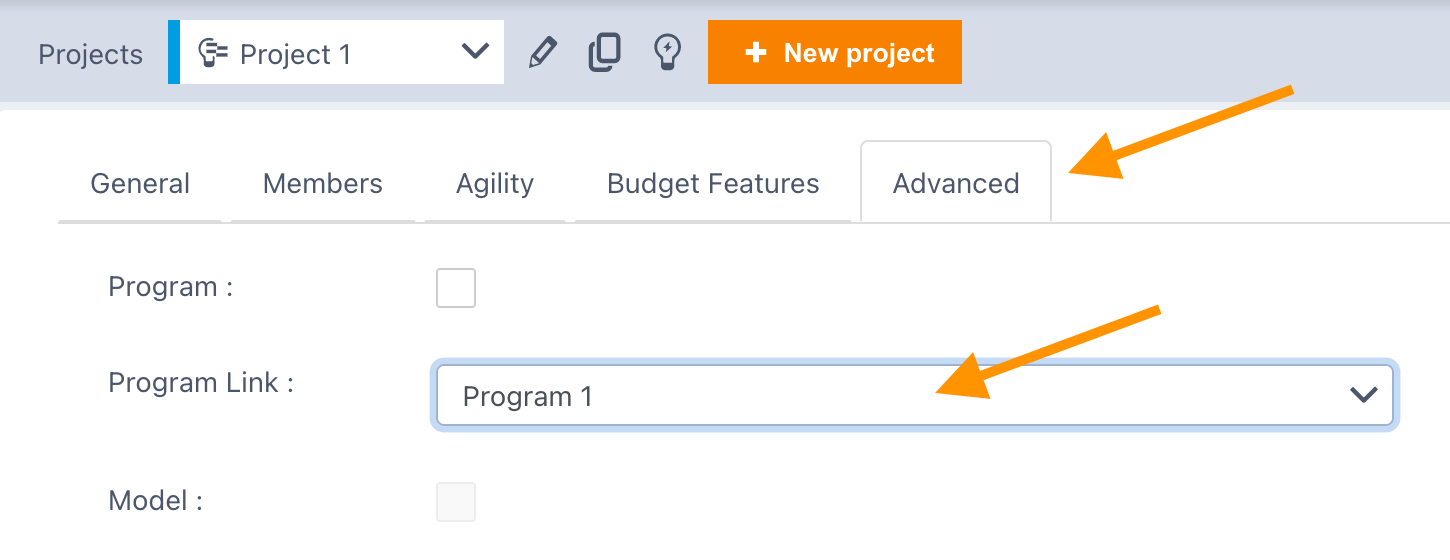Click the Program Link field label

point(201,383)
